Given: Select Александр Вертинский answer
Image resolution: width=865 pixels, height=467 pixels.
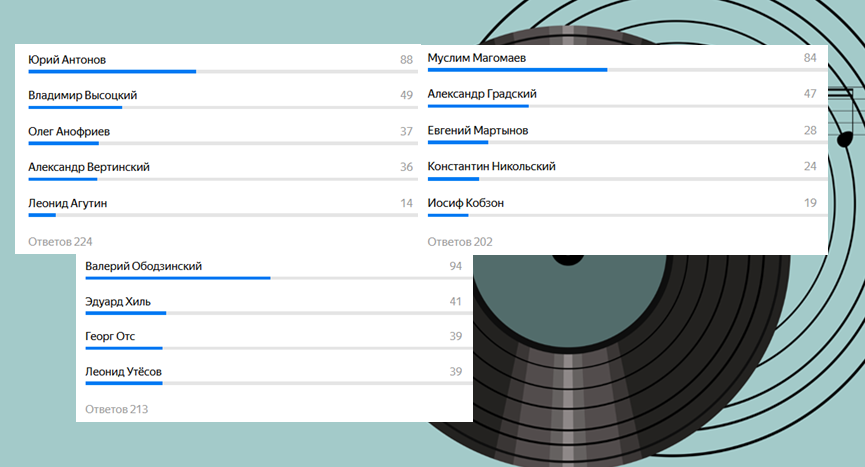Looking at the screenshot, I should 223,171.
